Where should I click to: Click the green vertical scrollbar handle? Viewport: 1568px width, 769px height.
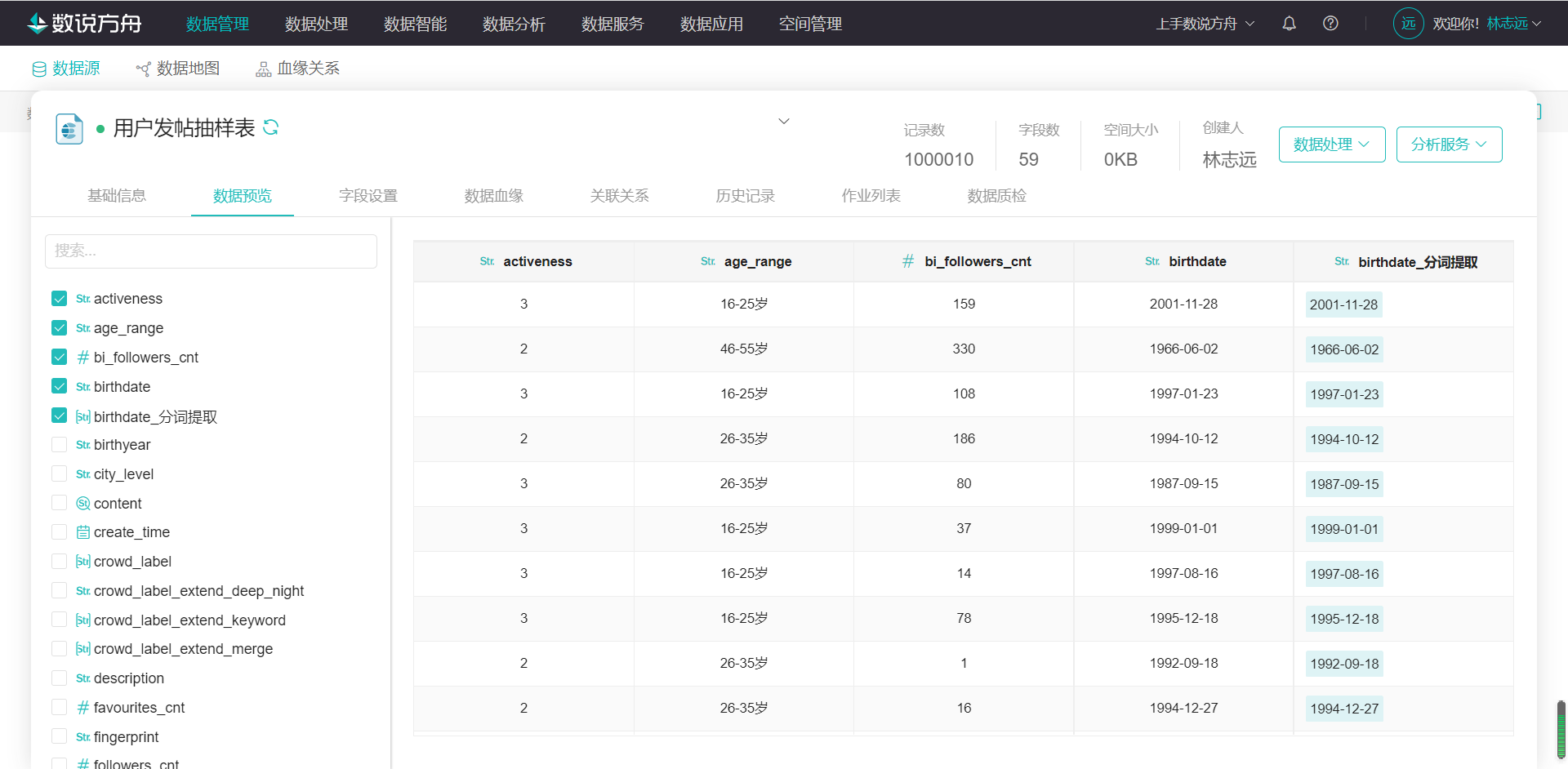[1561, 729]
